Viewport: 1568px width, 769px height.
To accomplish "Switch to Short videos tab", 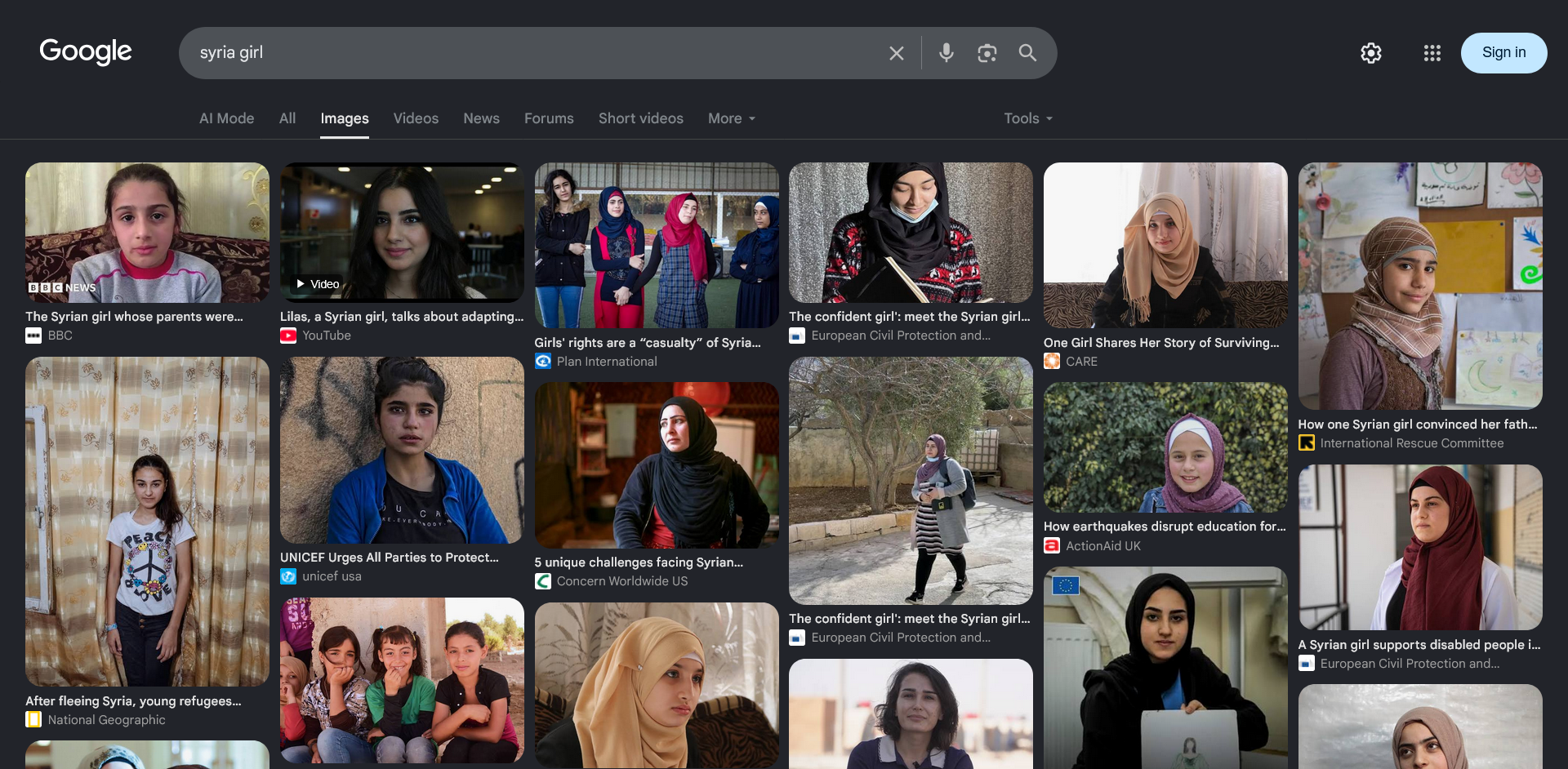I will (641, 118).
